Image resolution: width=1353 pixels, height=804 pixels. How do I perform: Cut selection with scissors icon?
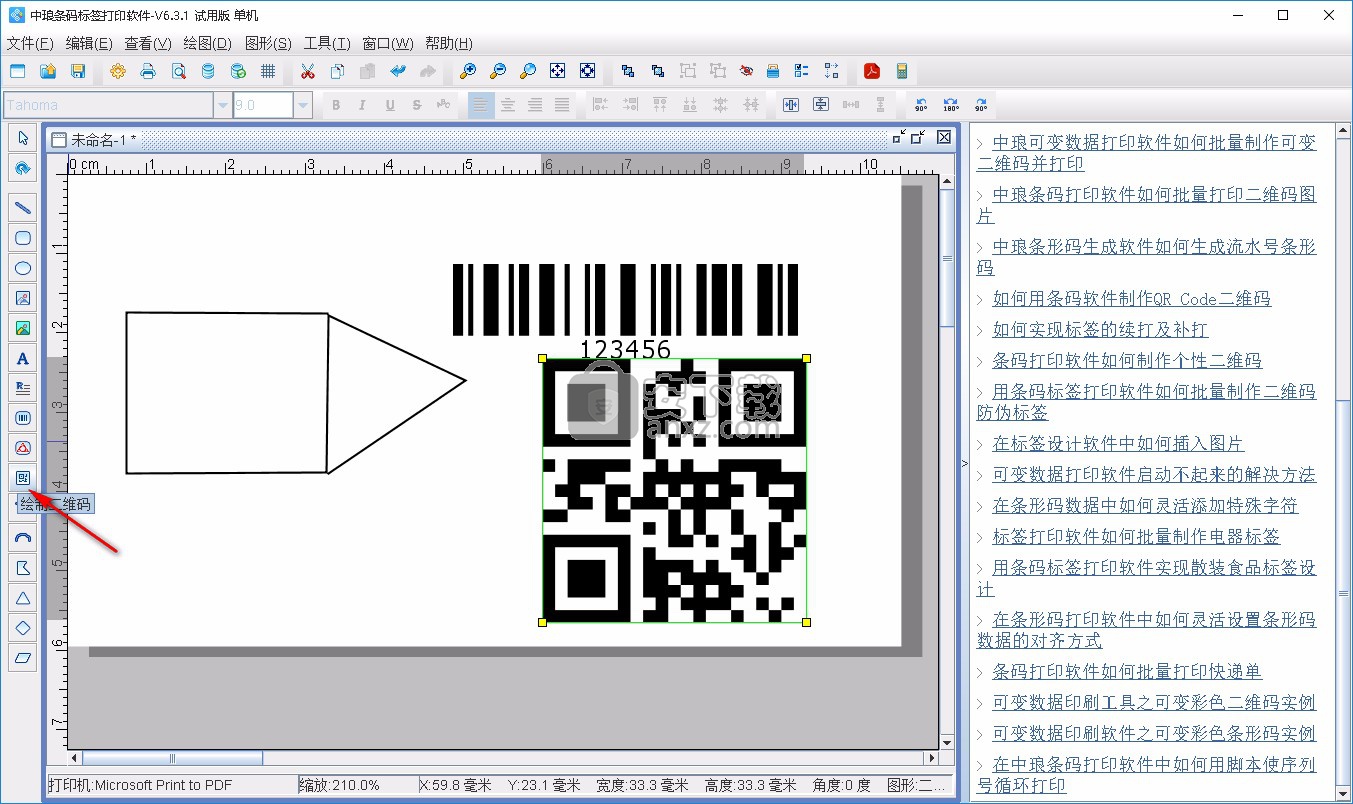click(x=308, y=71)
